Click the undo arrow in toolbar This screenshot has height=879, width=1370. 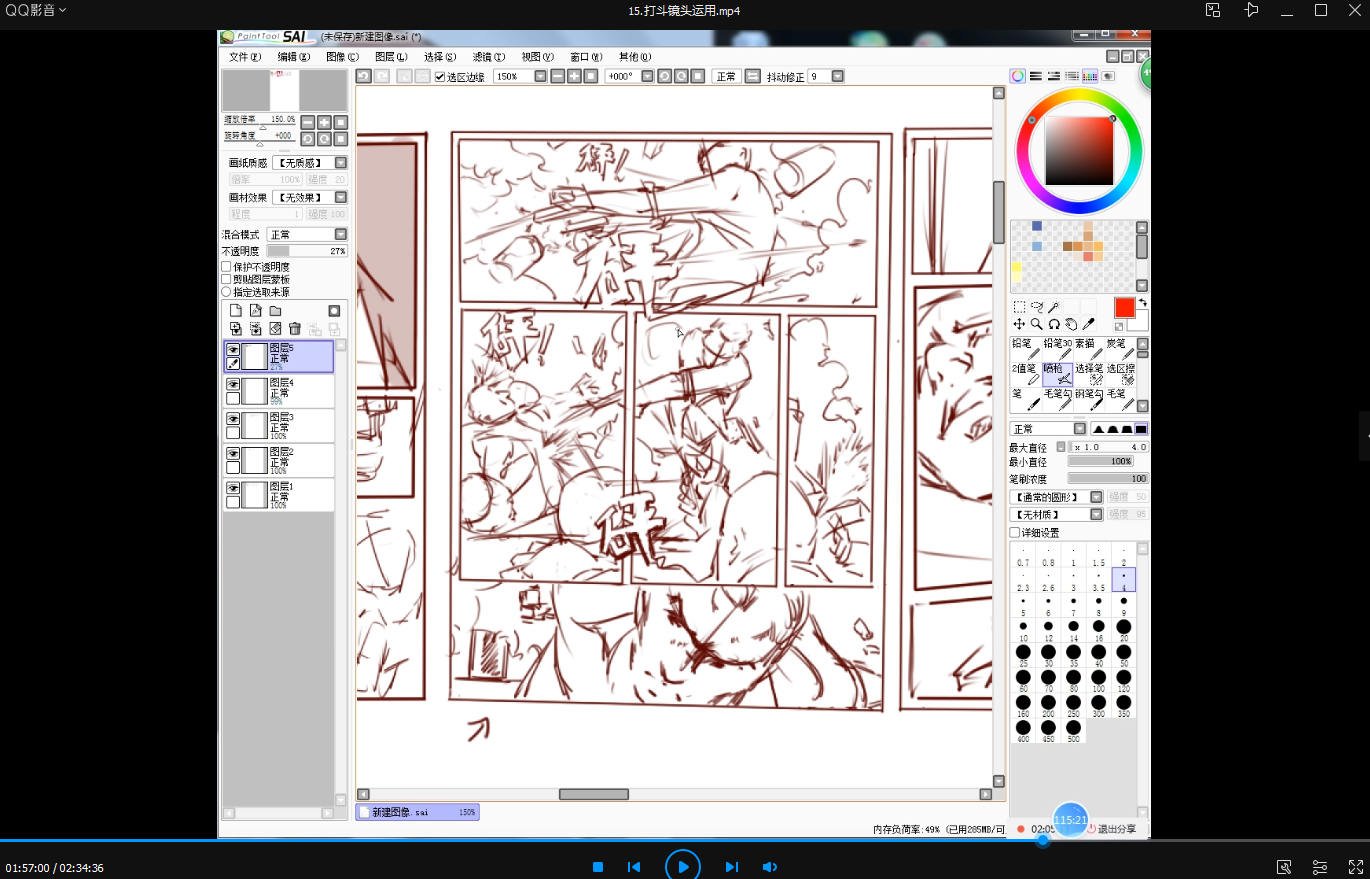(x=364, y=76)
